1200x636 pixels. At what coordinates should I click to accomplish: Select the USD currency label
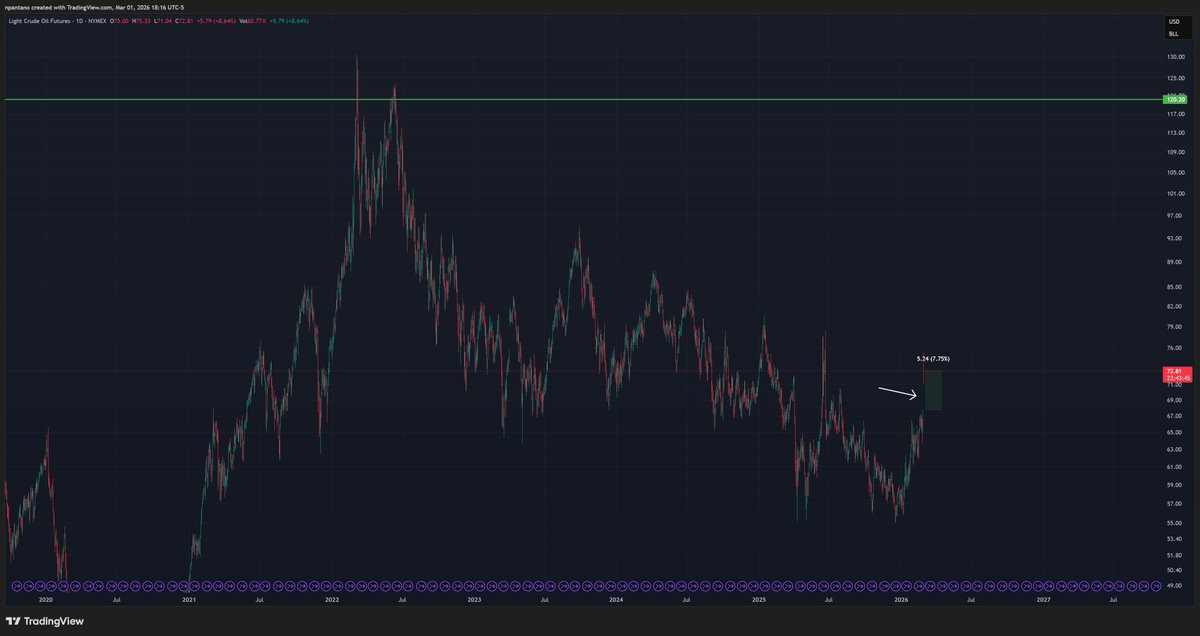point(1173,21)
